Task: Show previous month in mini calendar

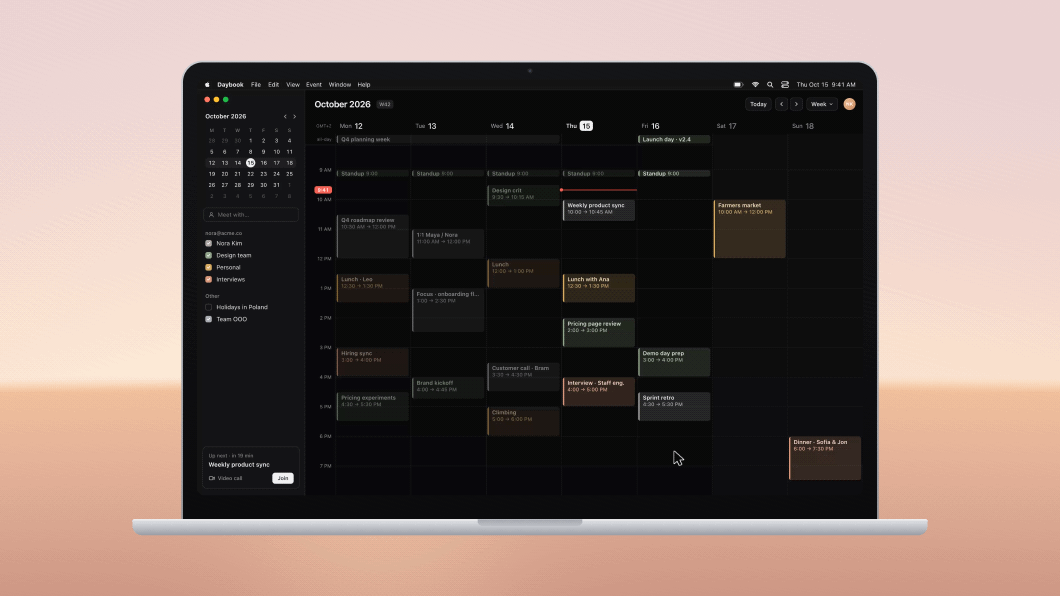Action: 285,116
